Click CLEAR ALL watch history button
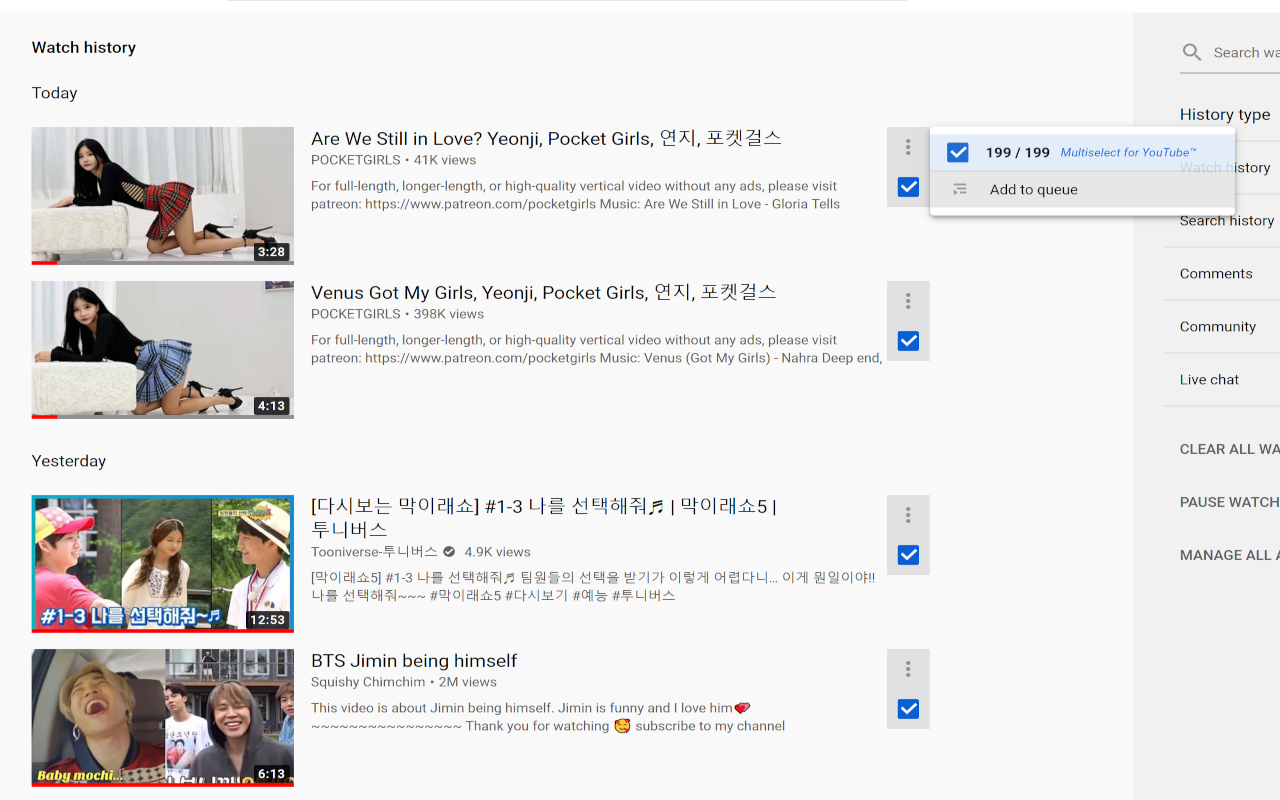The height and width of the screenshot is (800, 1280). (1229, 449)
